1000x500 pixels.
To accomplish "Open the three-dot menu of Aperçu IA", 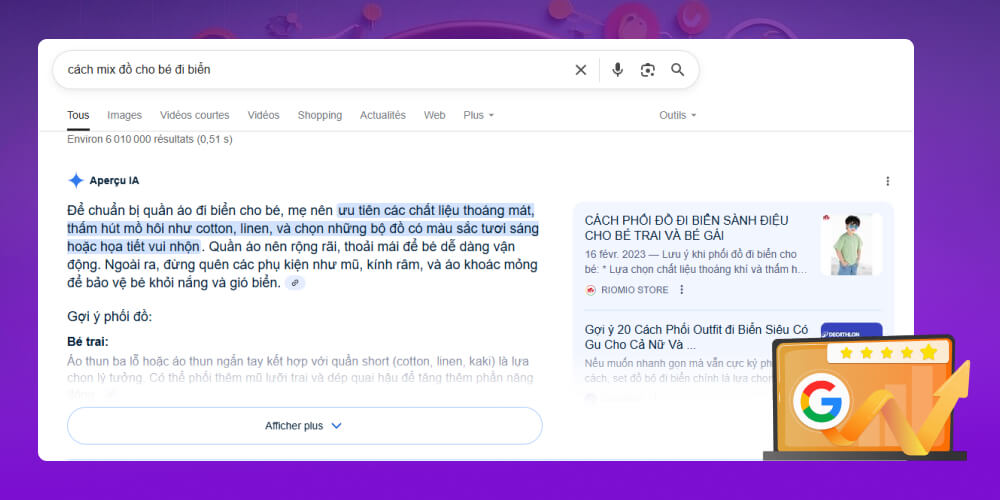I will 888,181.
